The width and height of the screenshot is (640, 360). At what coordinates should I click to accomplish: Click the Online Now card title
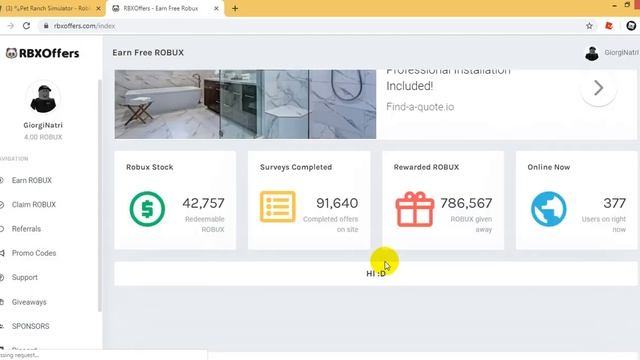click(549, 167)
